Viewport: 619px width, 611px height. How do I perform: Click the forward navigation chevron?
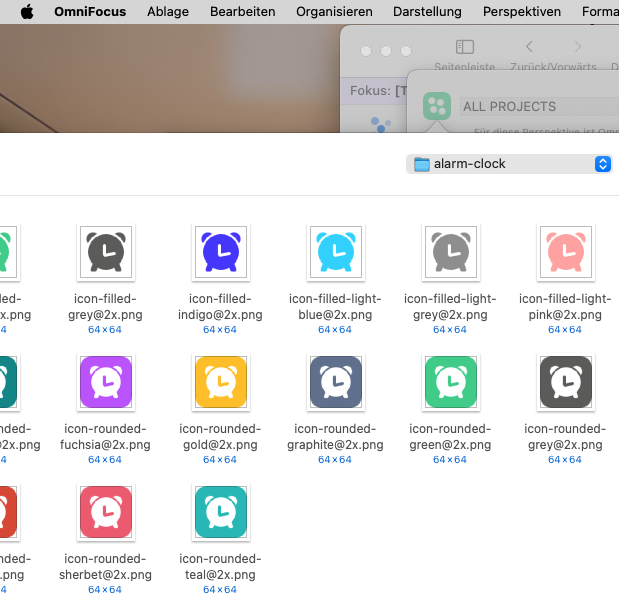577,47
